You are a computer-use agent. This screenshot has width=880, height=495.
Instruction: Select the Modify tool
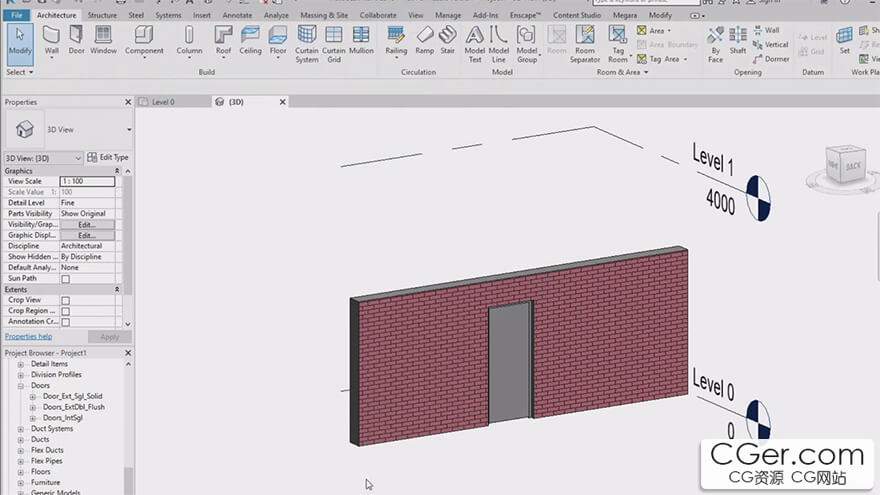coord(20,44)
